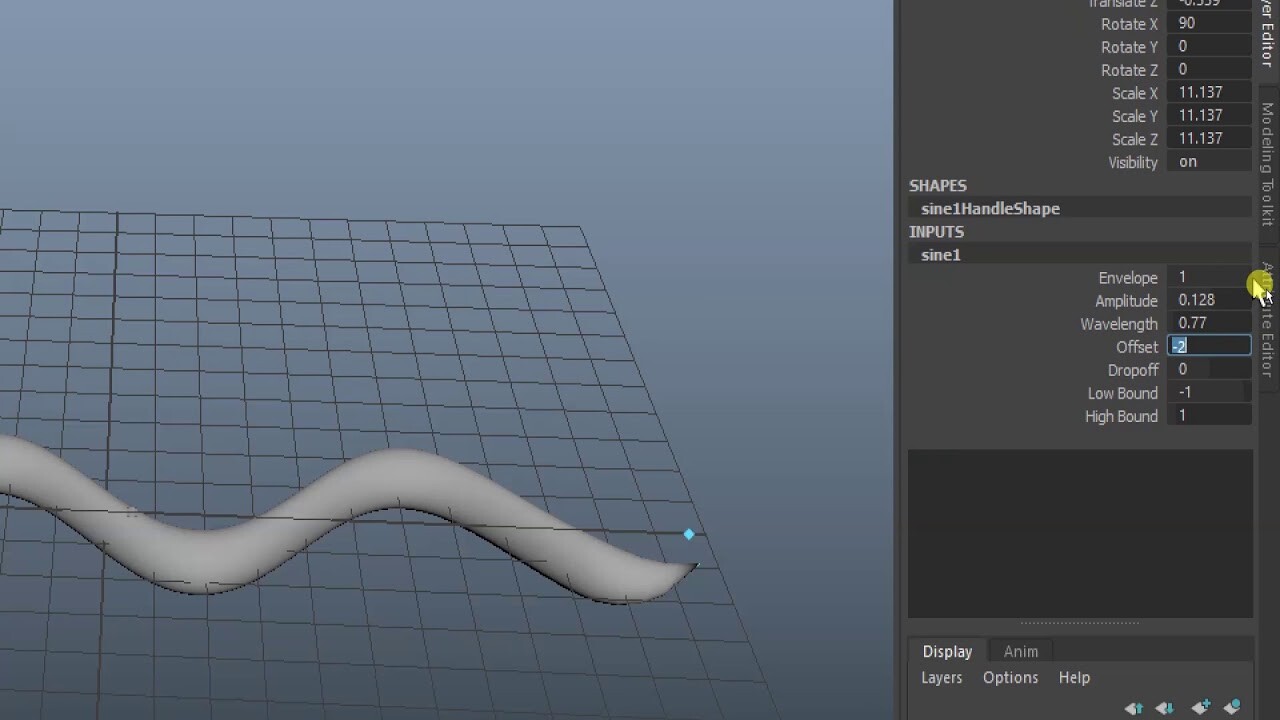
Task: Switch to the Anim tab
Action: 1020,651
